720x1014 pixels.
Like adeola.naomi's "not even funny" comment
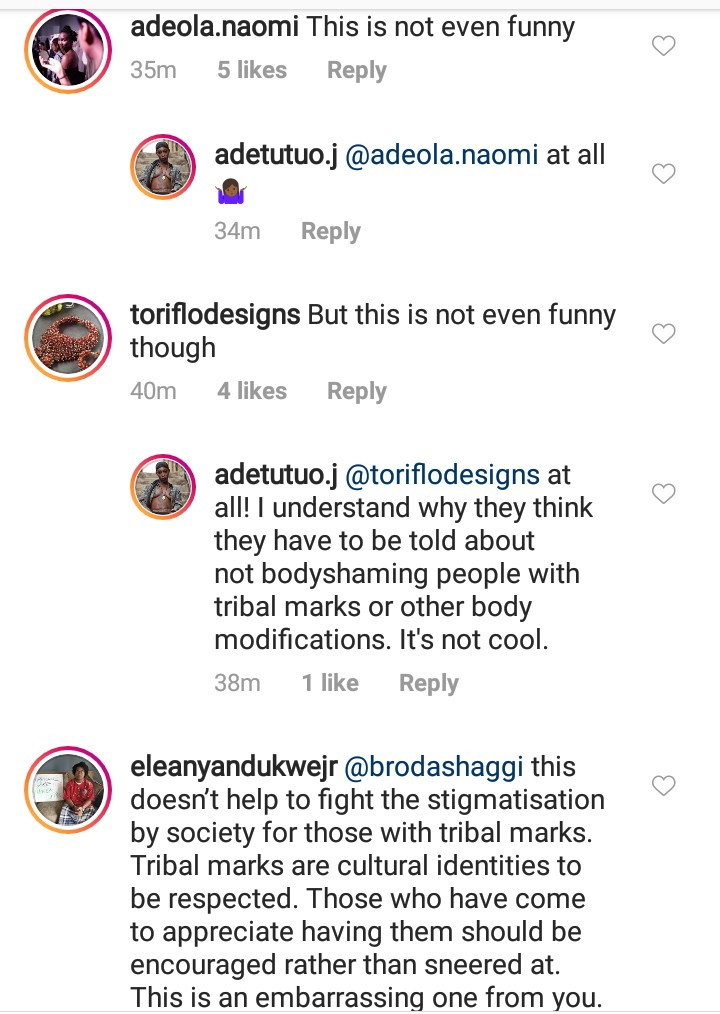(663, 46)
